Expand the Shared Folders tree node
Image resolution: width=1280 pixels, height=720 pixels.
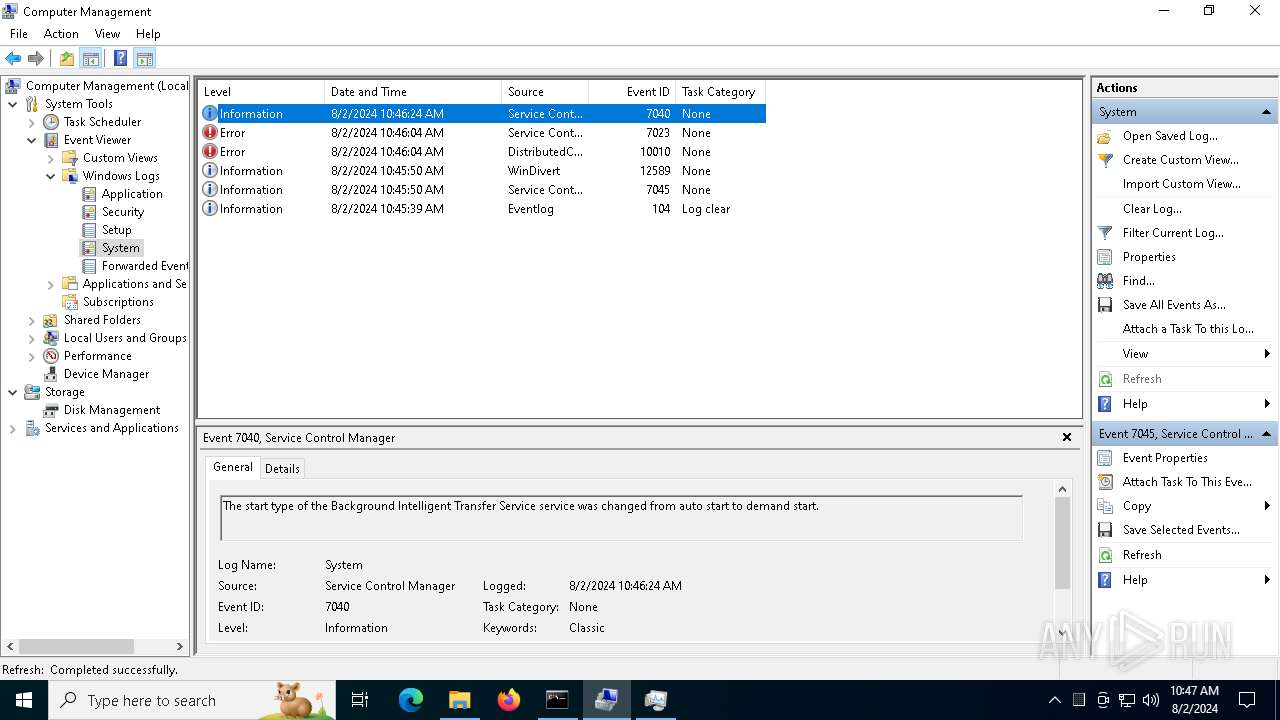coord(31,320)
